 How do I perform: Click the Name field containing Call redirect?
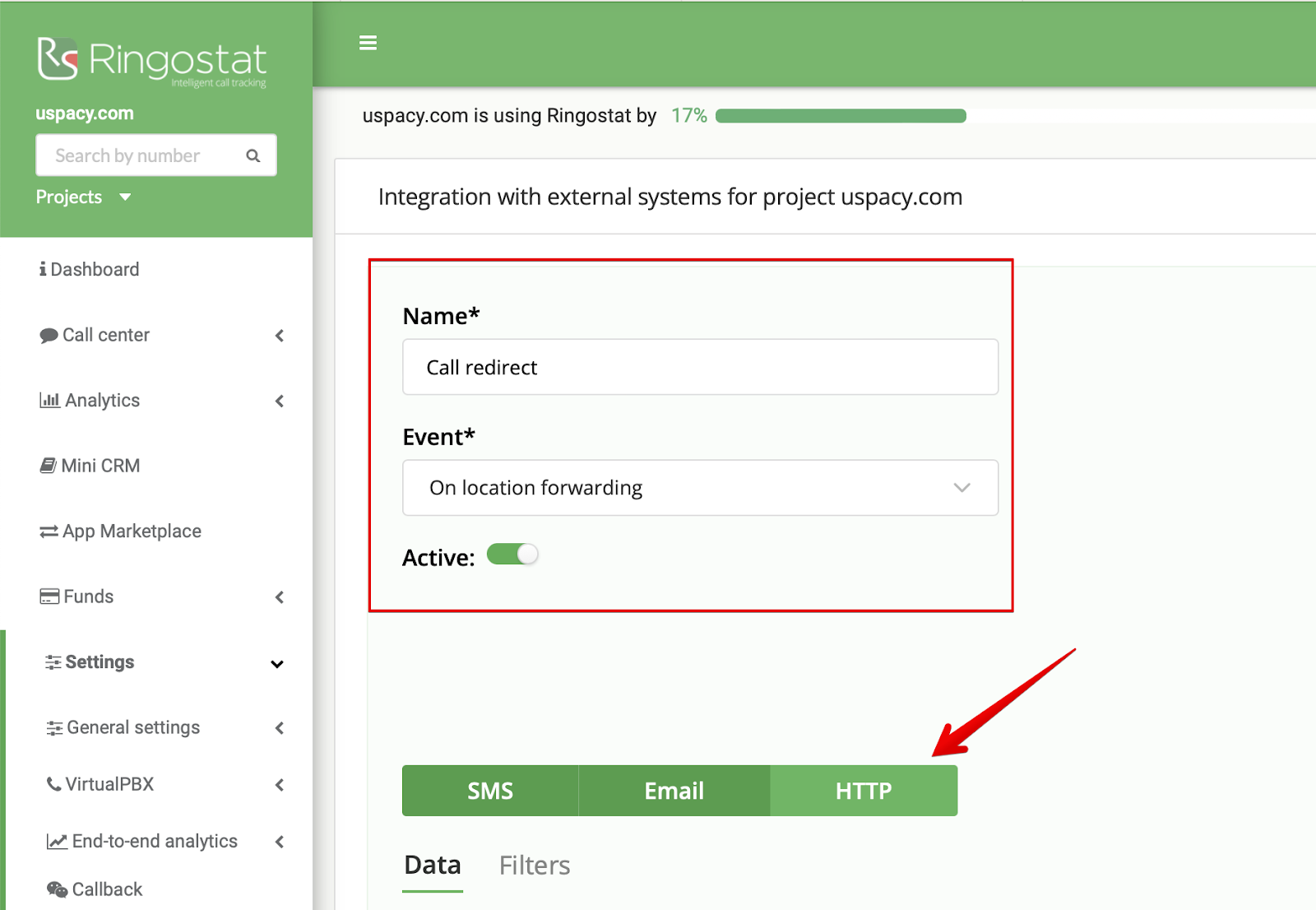click(700, 367)
